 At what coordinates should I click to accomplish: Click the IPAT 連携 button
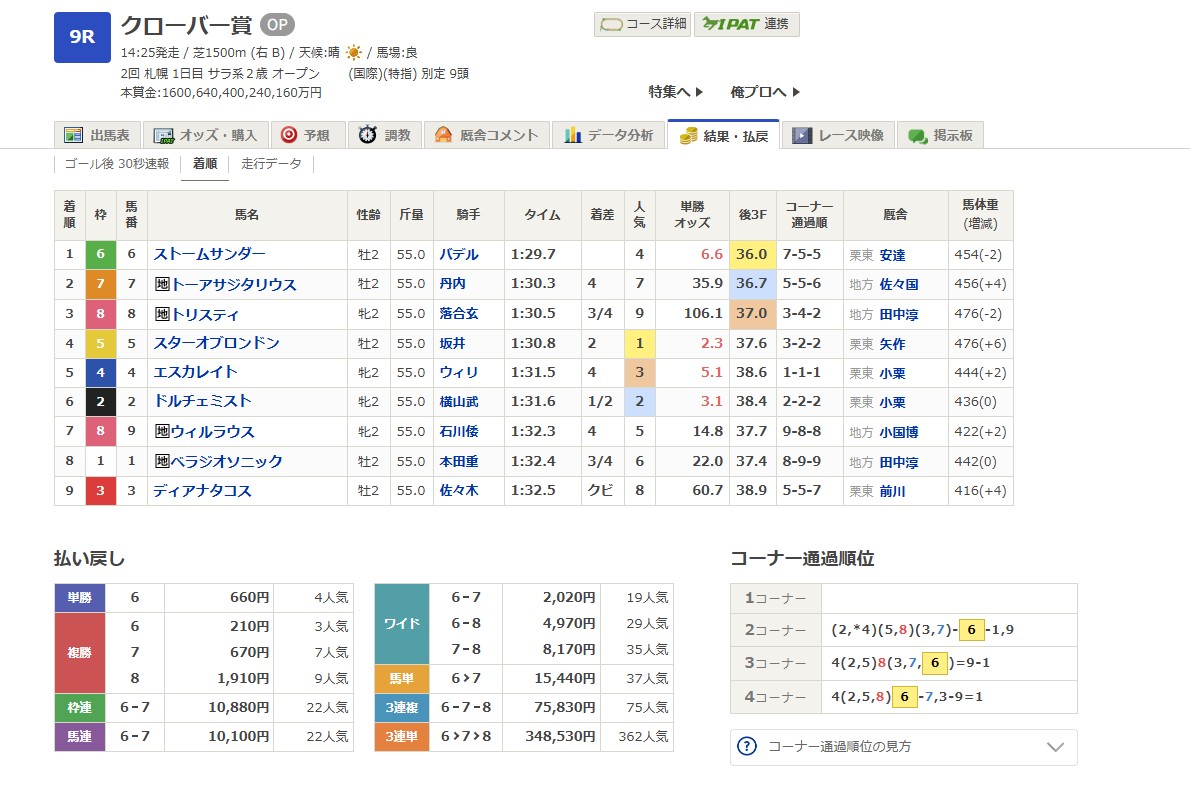746,24
